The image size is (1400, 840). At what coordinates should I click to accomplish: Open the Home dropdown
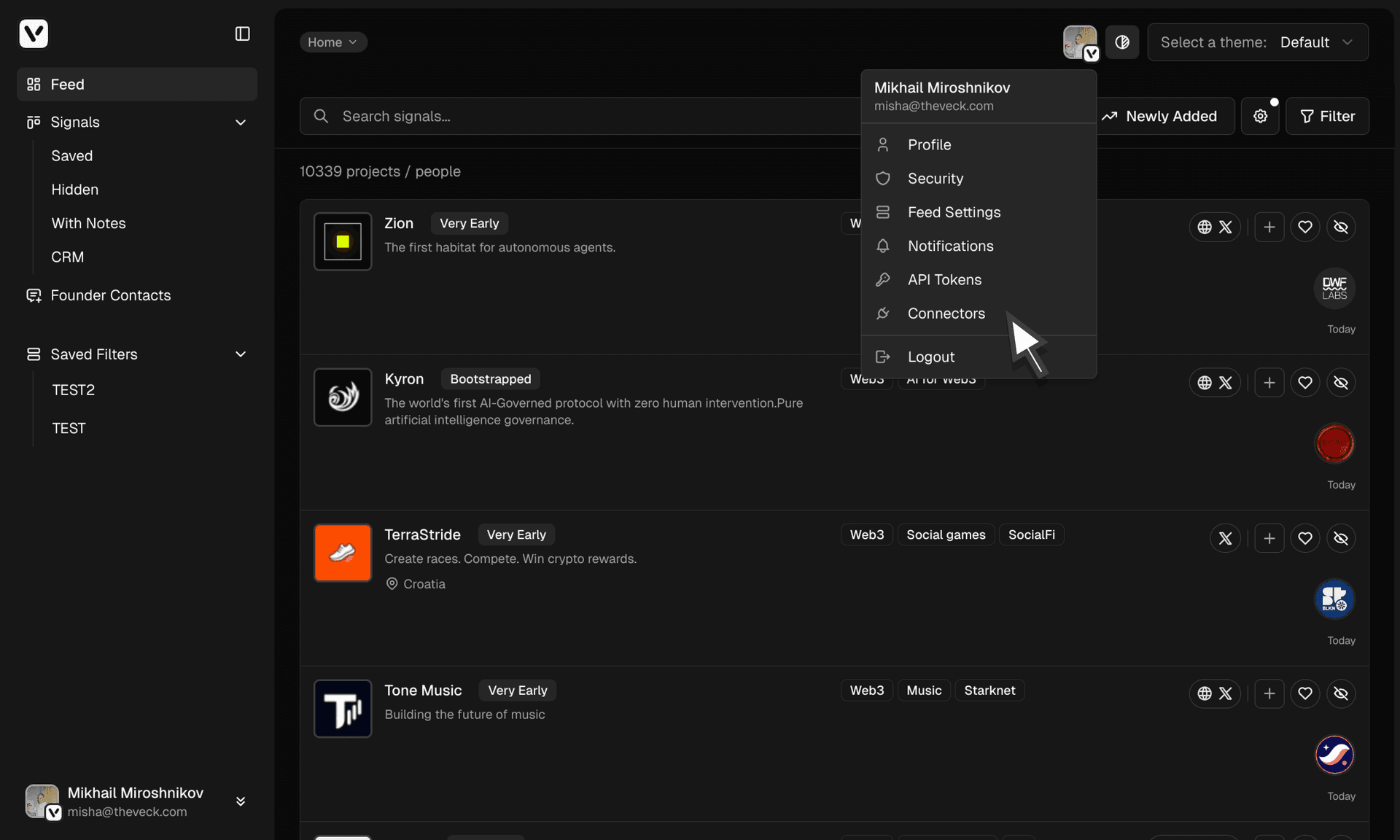[x=332, y=42]
